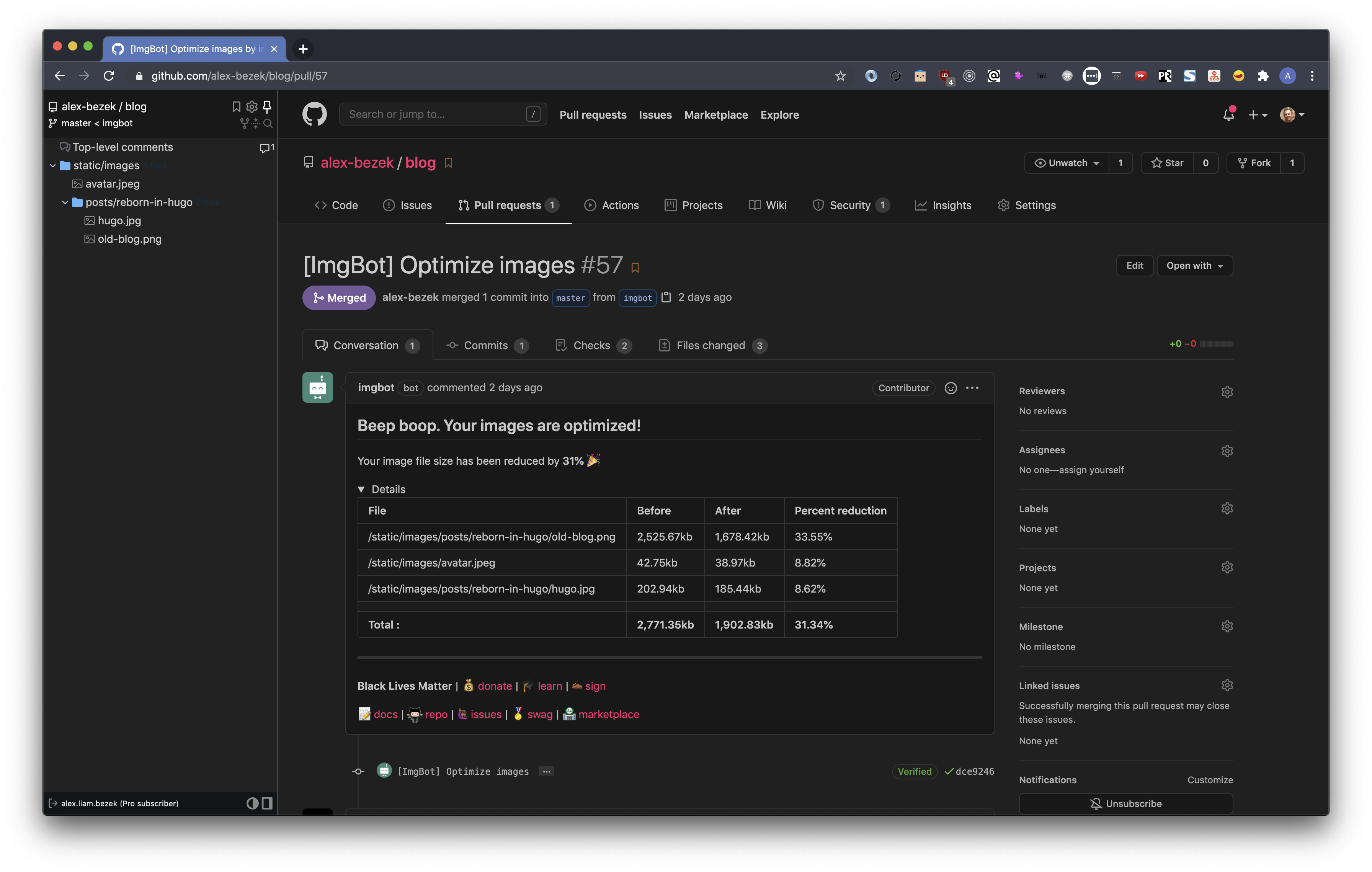This screenshot has width=1372, height=872.
Task: Toggle the bookmark next to PR title #57
Action: [635, 268]
